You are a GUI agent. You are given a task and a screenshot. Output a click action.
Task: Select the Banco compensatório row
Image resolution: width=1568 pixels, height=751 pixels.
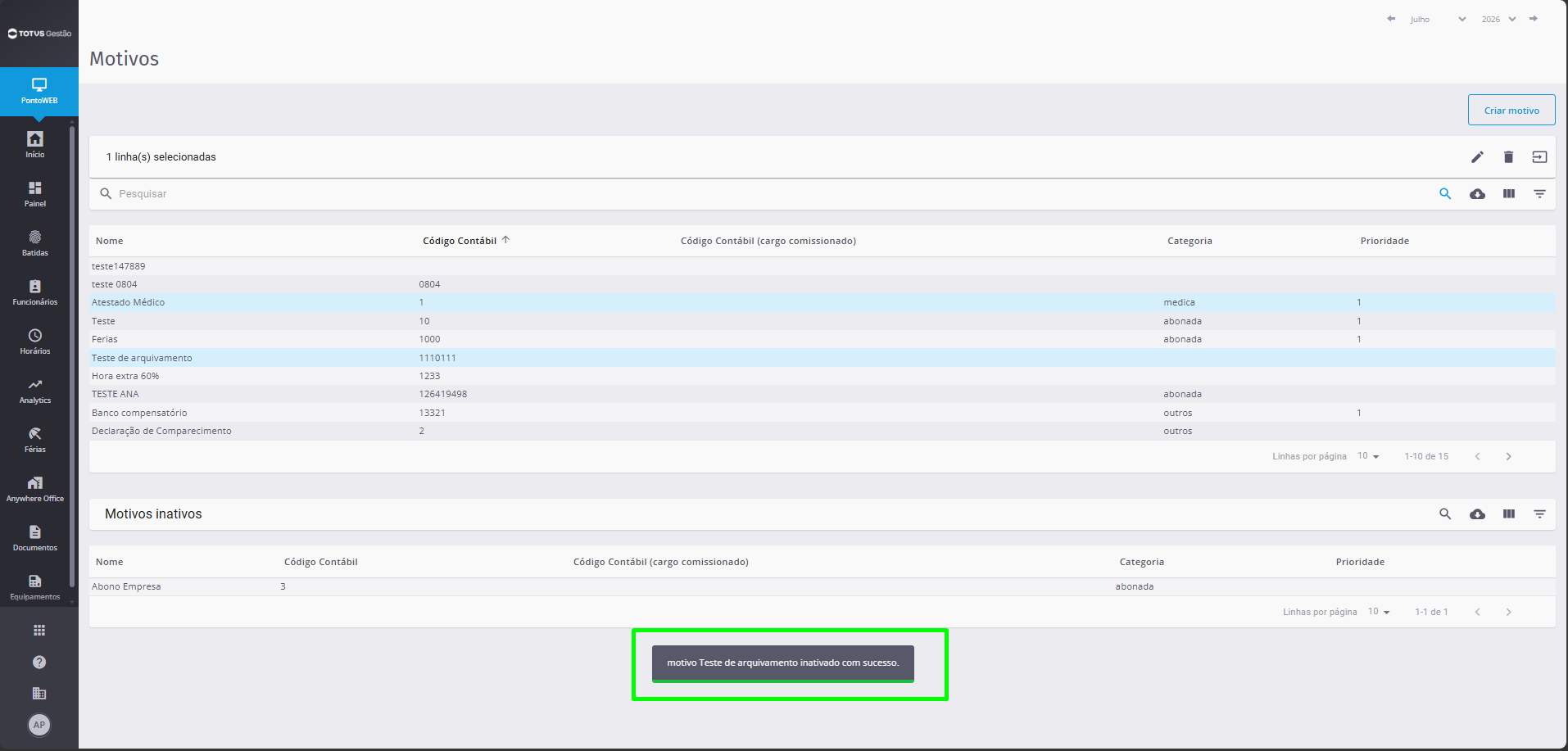click(x=823, y=413)
